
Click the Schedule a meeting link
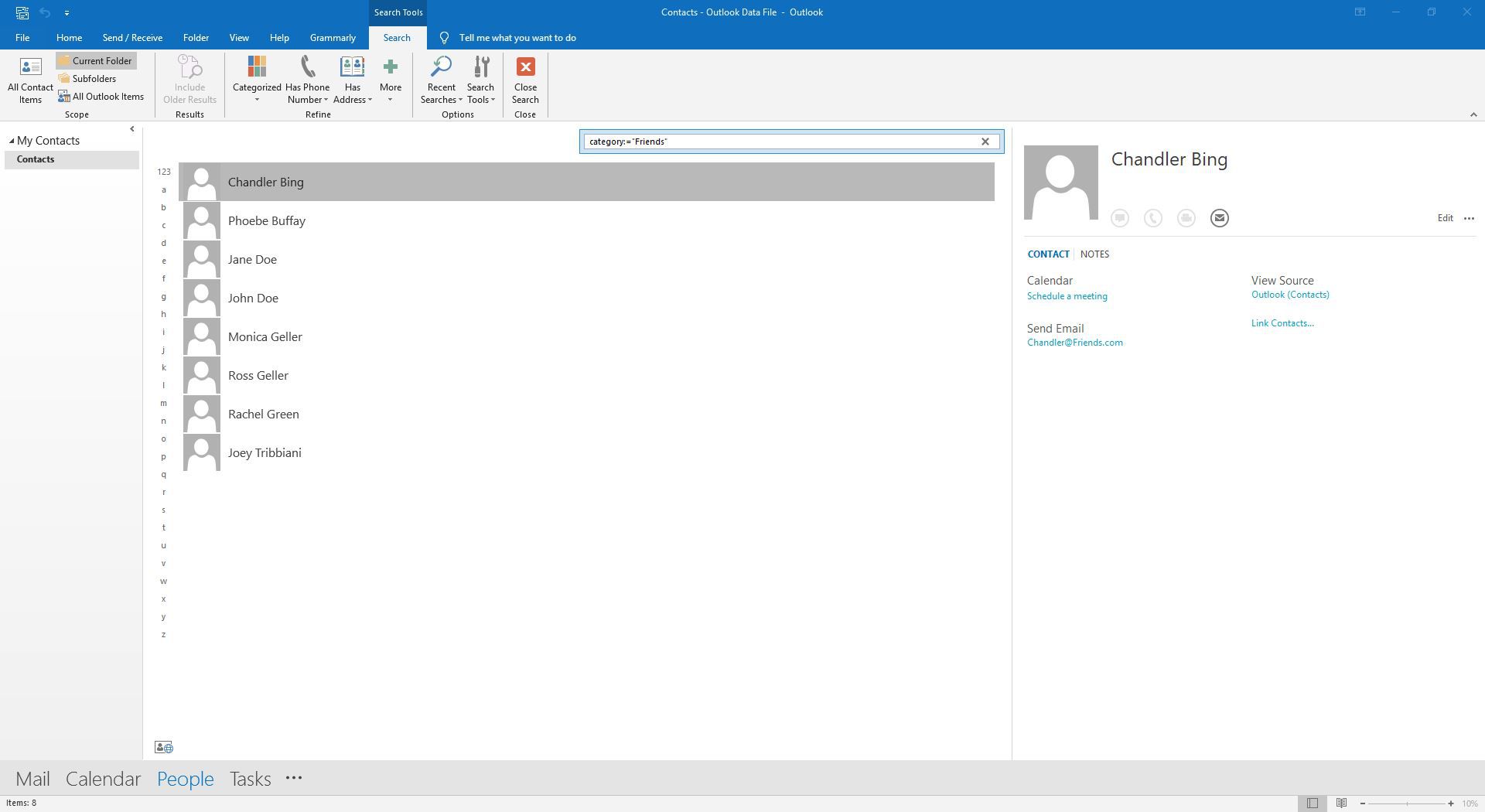point(1067,296)
